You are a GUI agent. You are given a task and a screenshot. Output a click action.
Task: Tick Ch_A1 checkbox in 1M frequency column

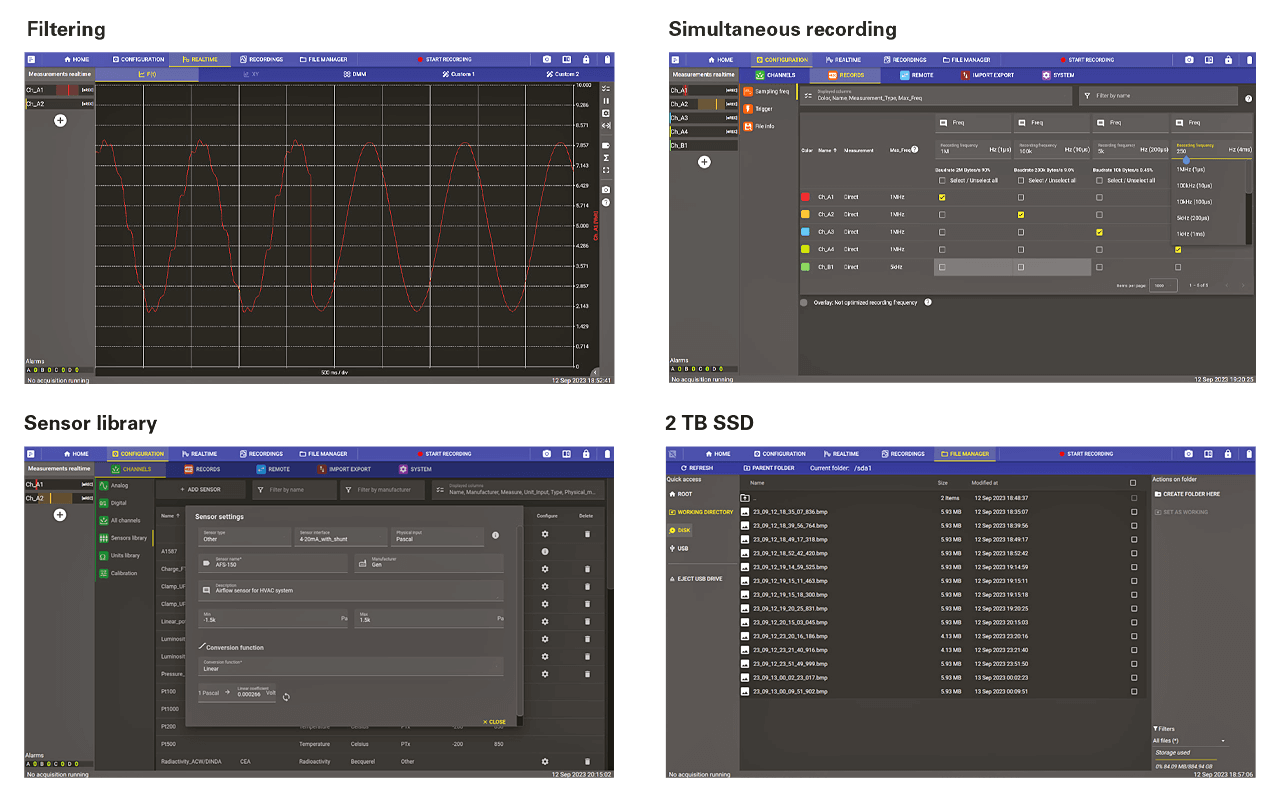[x=942, y=198]
